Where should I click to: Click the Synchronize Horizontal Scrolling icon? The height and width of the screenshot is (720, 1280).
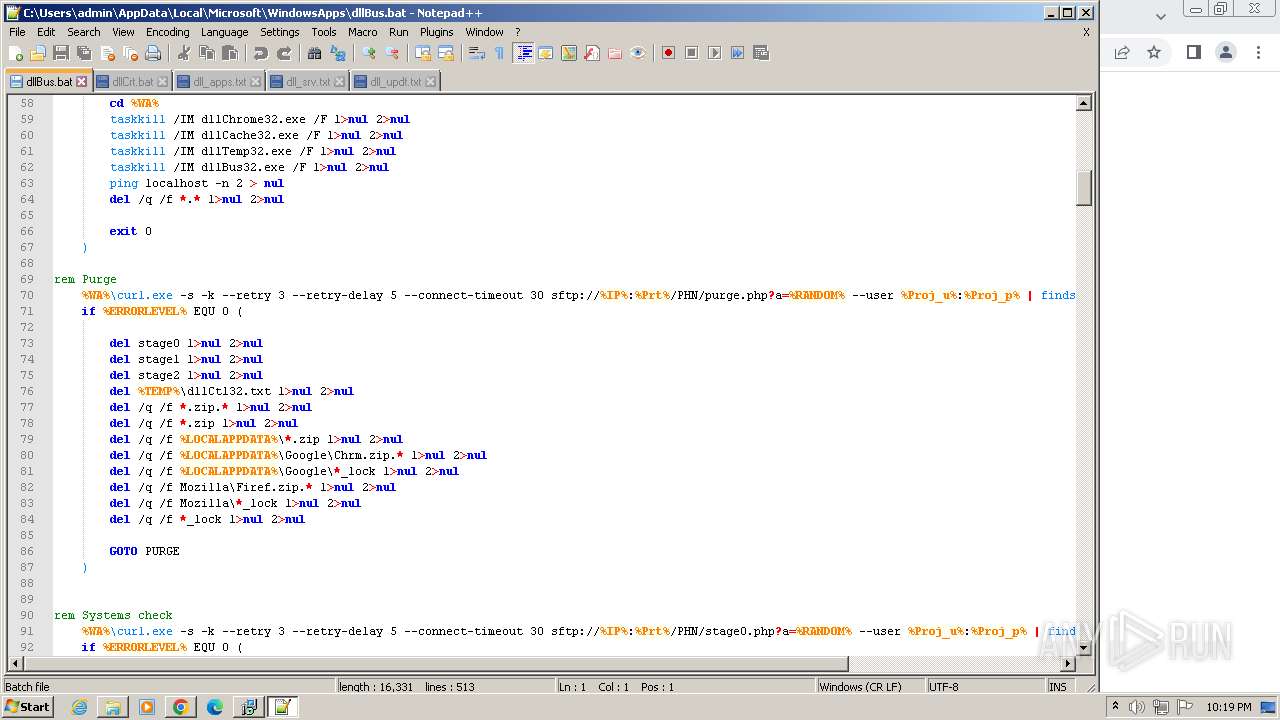(446, 53)
